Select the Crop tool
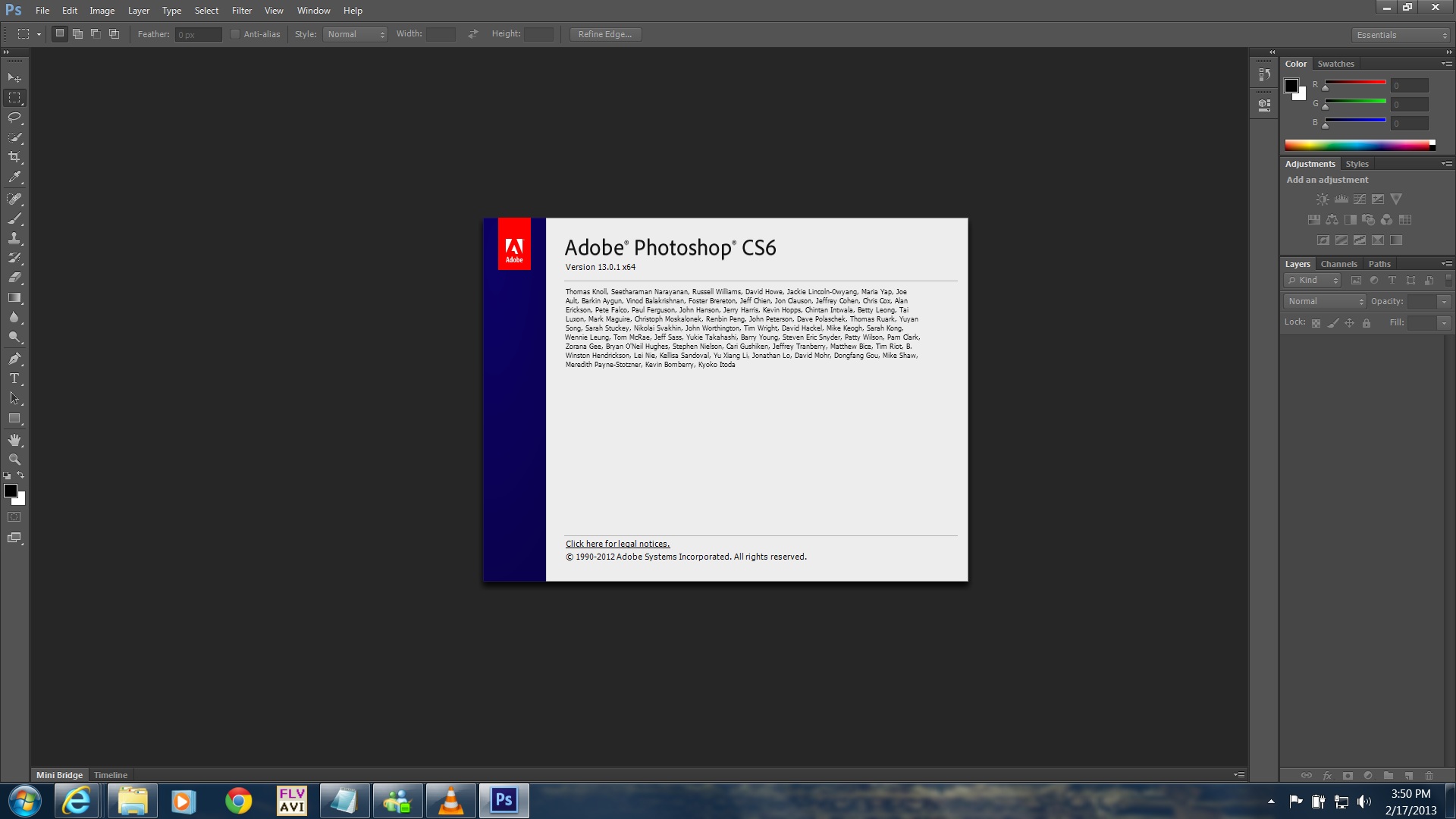 tap(15, 157)
